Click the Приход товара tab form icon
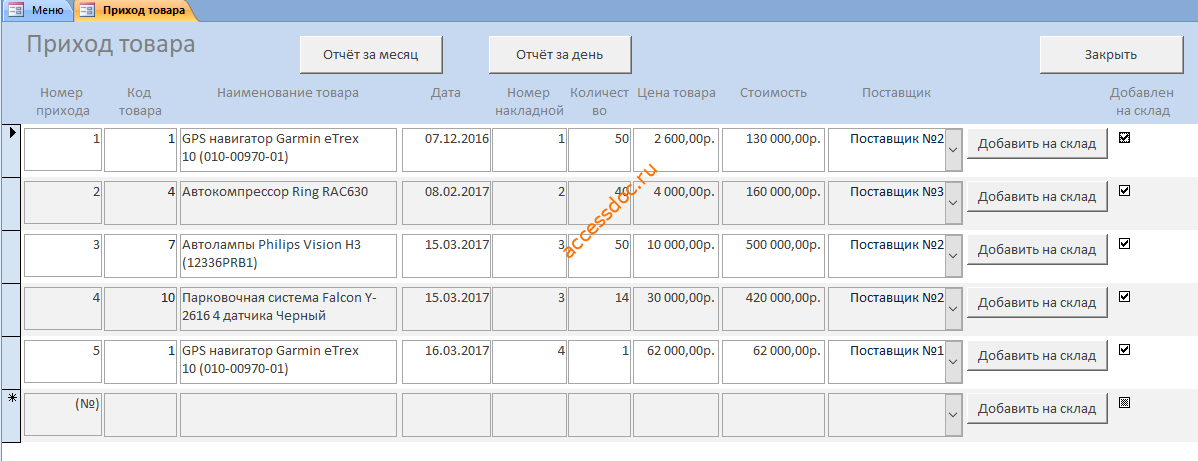Viewport: 1198px width, 461px height. coord(88,11)
